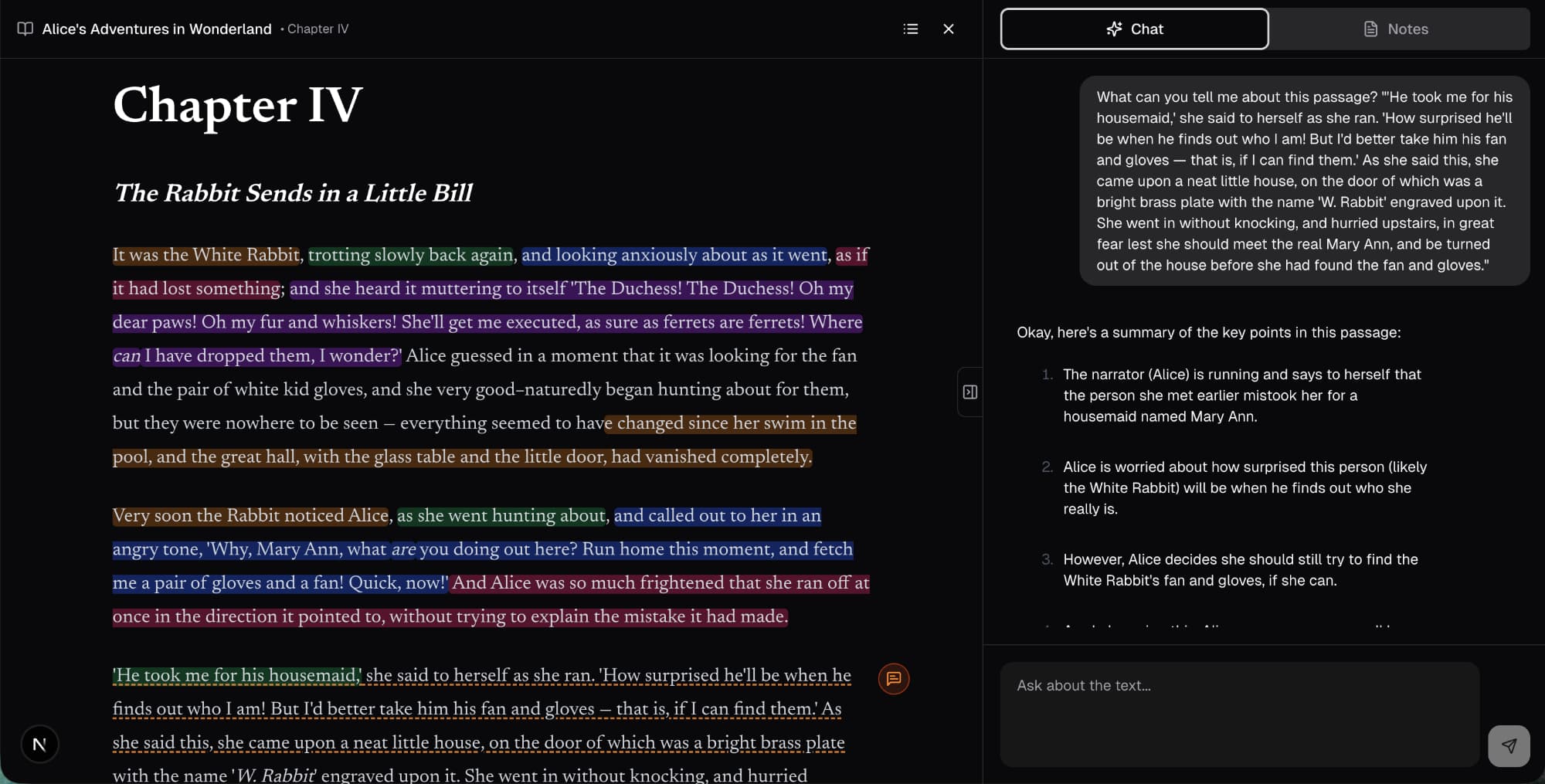Close the reader with the X icon

(949, 29)
